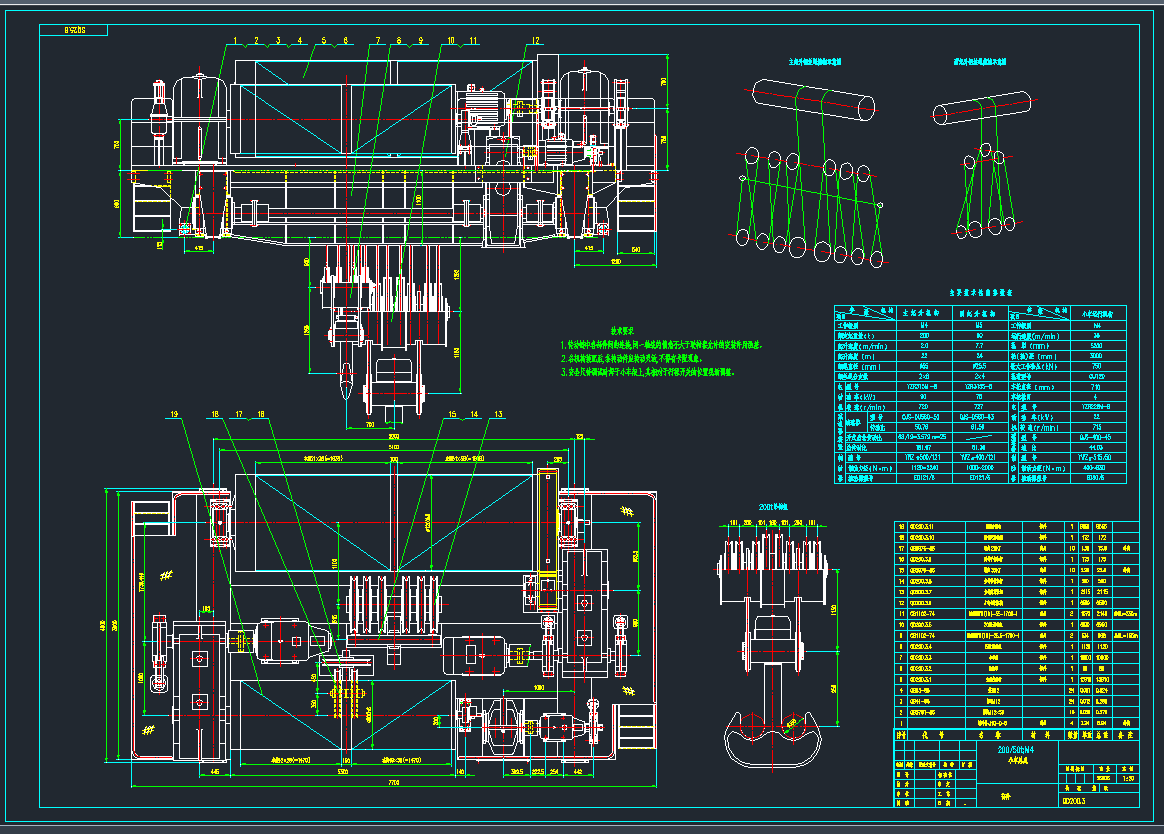Select the auxiliary hoist rope reeving diagram

[982, 163]
